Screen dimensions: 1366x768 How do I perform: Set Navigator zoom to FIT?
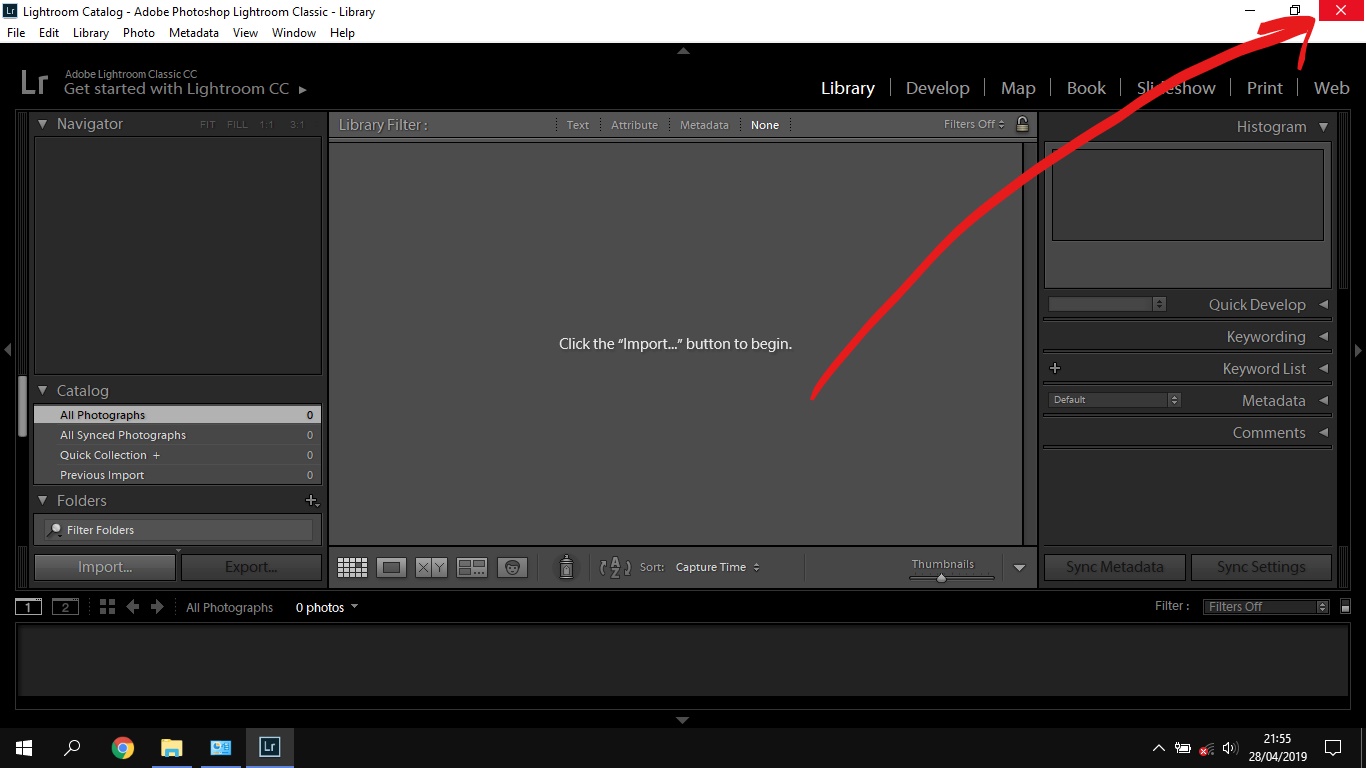(207, 125)
